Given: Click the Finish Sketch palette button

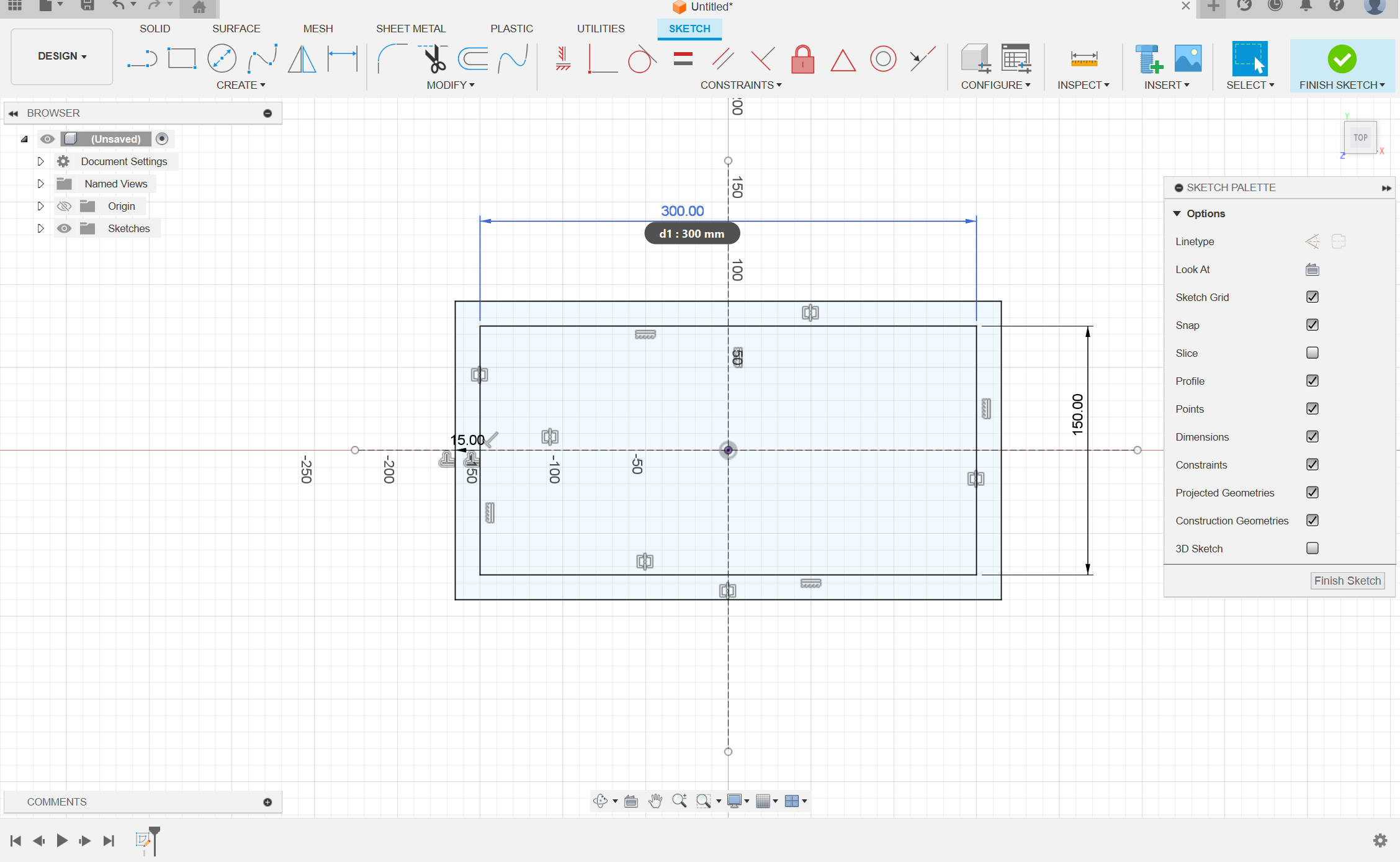Looking at the screenshot, I should [x=1347, y=581].
